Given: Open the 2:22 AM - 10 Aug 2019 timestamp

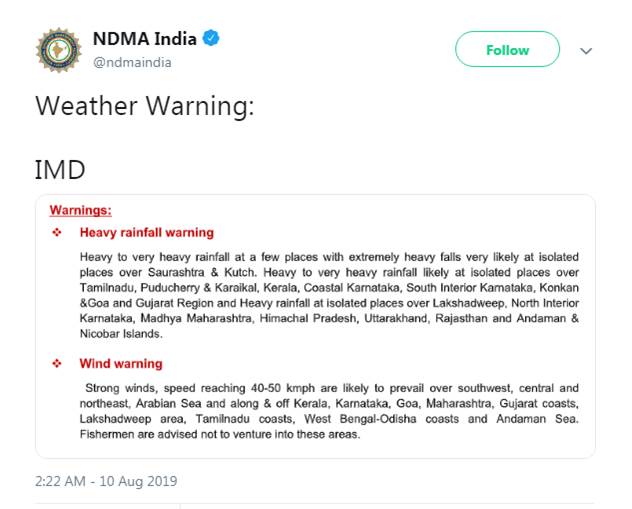Looking at the screenshot, I should click(106, 481).
